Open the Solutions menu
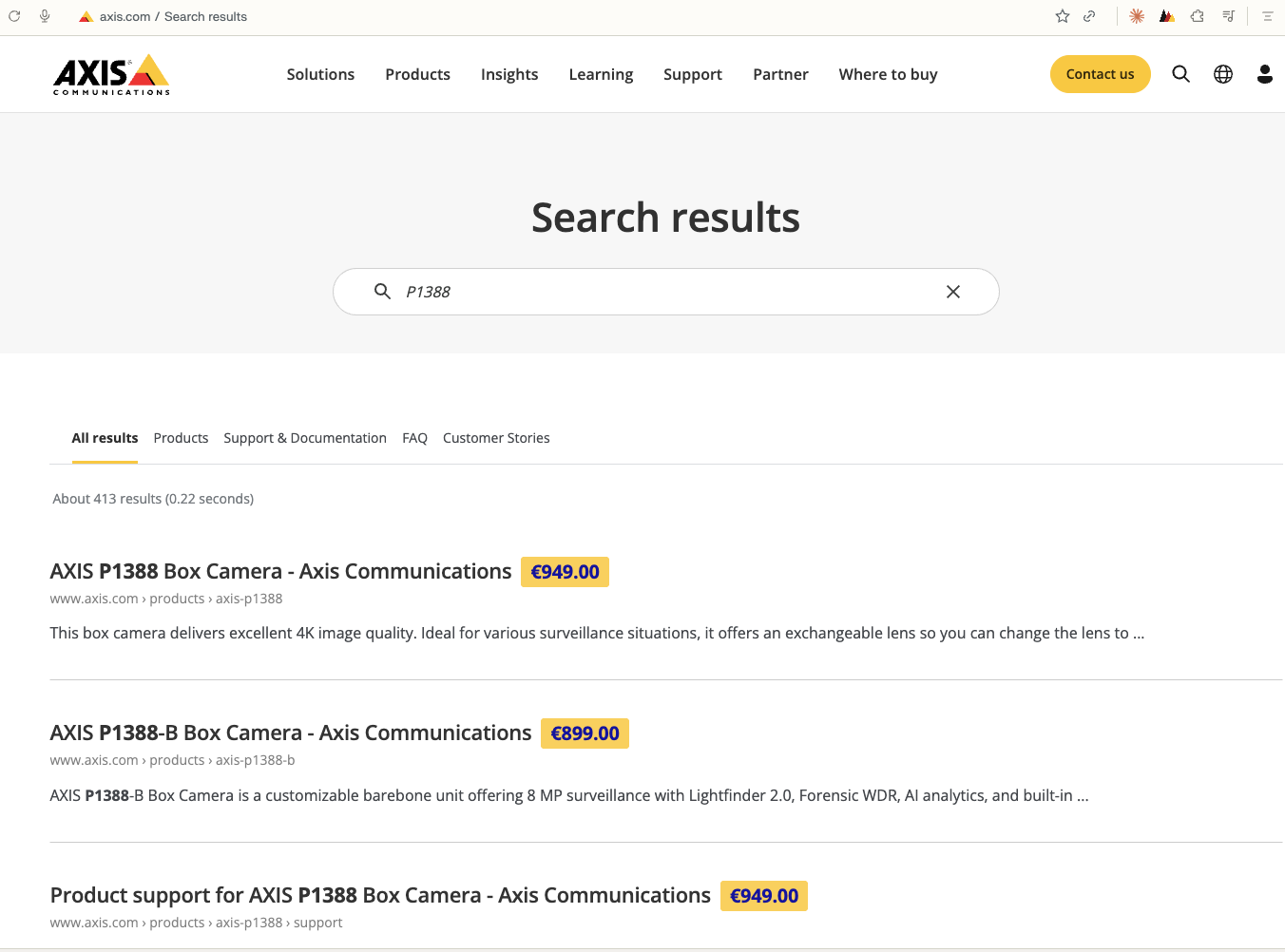Viewport: 1285px width, 952px height. [x=320, y=74]
